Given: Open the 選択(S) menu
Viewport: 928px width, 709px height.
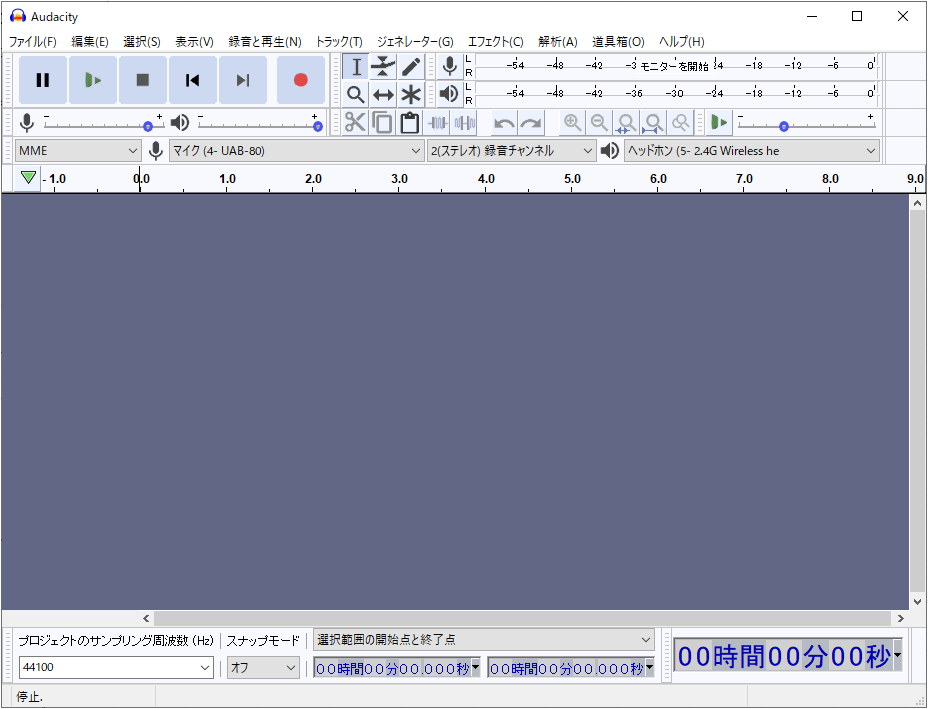Looking at the screenshot, I should coord(142,41).
